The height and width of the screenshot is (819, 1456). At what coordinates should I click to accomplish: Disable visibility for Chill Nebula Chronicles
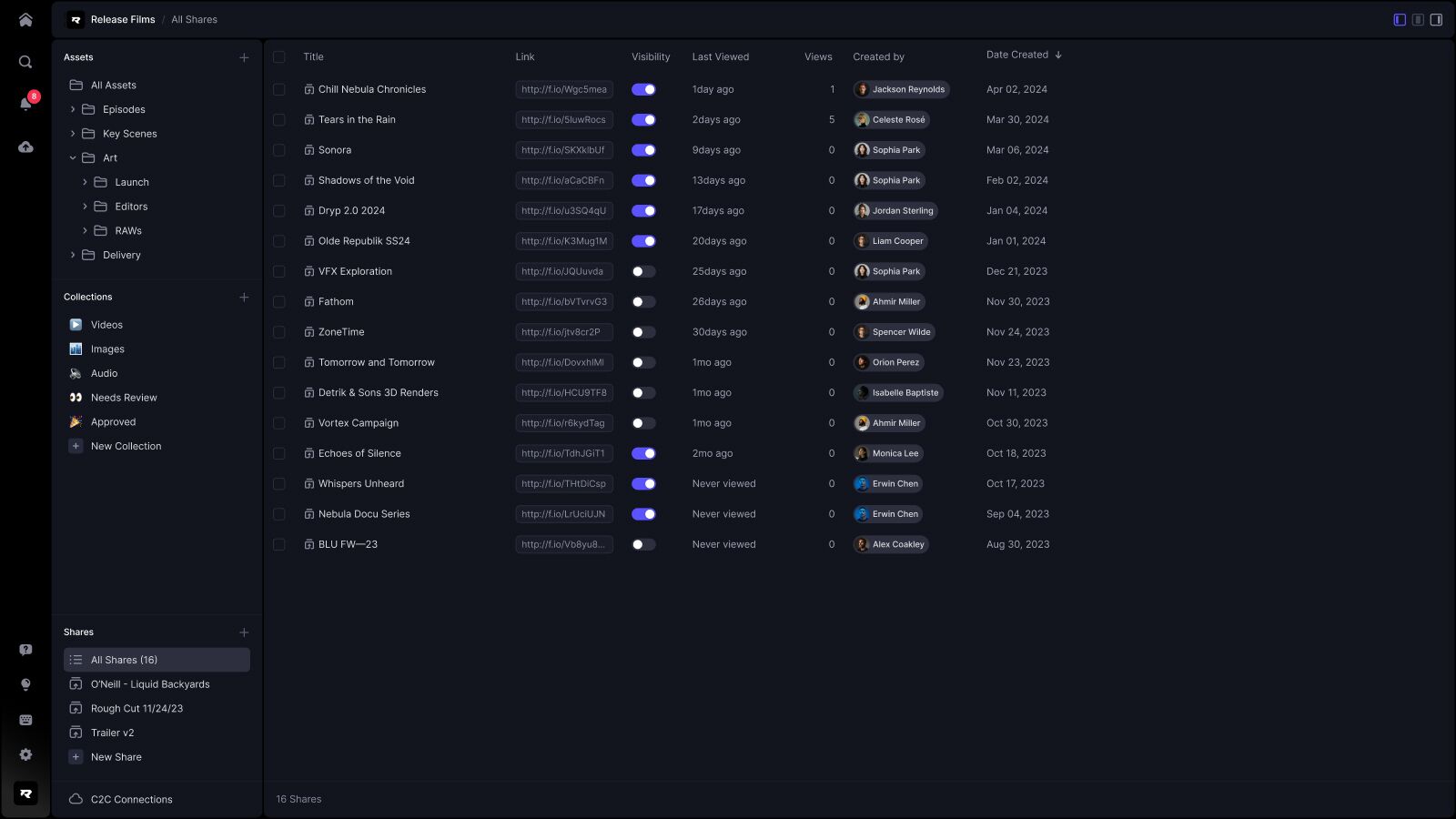644,89
